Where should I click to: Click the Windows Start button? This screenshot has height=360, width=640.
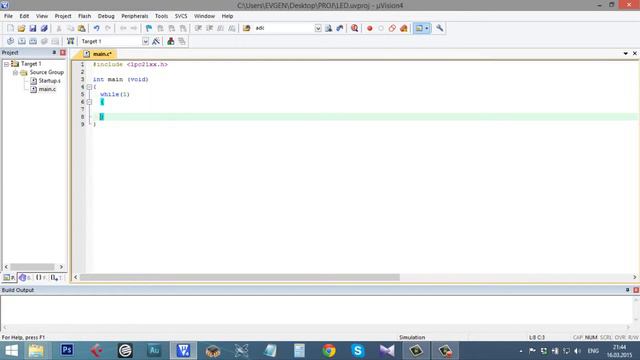pyautogui.click(x=11, y=350)
